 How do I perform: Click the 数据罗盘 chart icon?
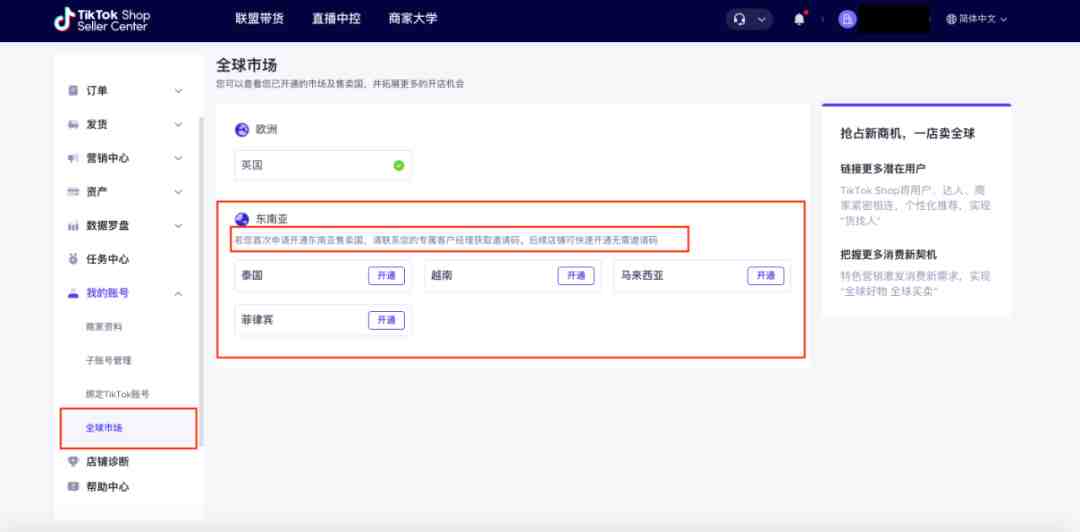tap(73, 225)
